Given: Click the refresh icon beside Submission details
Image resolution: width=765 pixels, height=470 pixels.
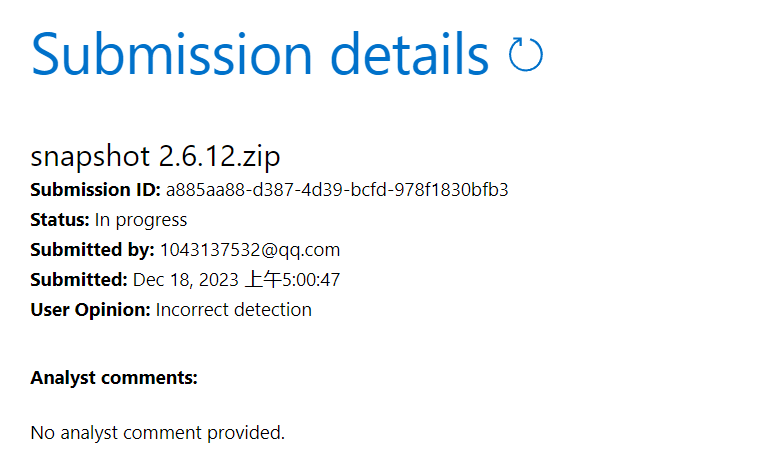Looking at the screenshot, I should click(525, 54).
